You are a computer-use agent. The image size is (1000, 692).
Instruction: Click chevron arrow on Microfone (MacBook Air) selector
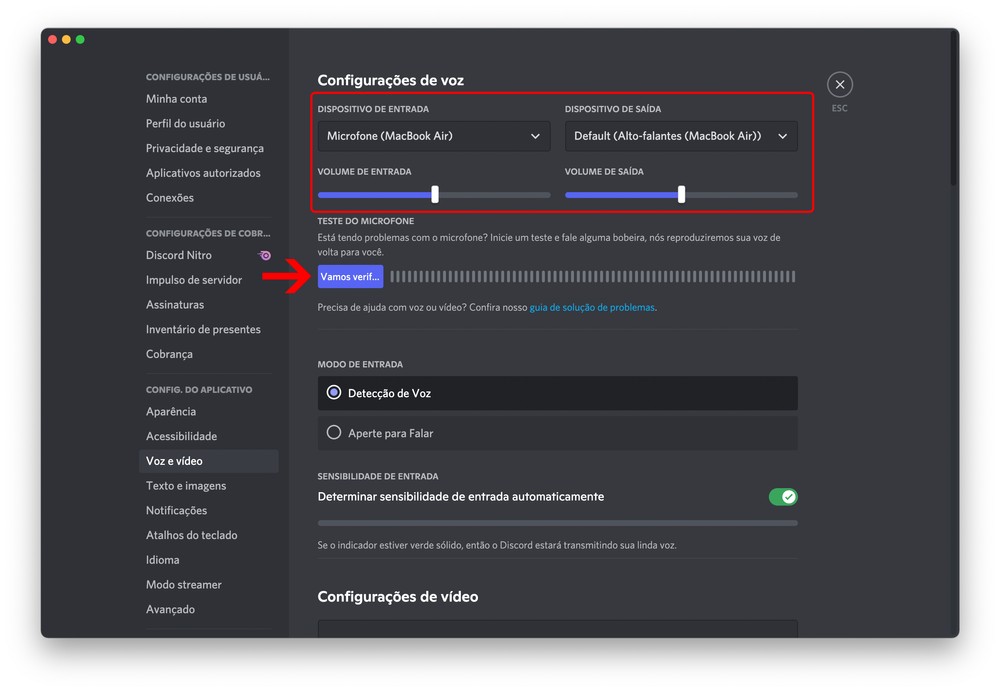click(535, 136)
